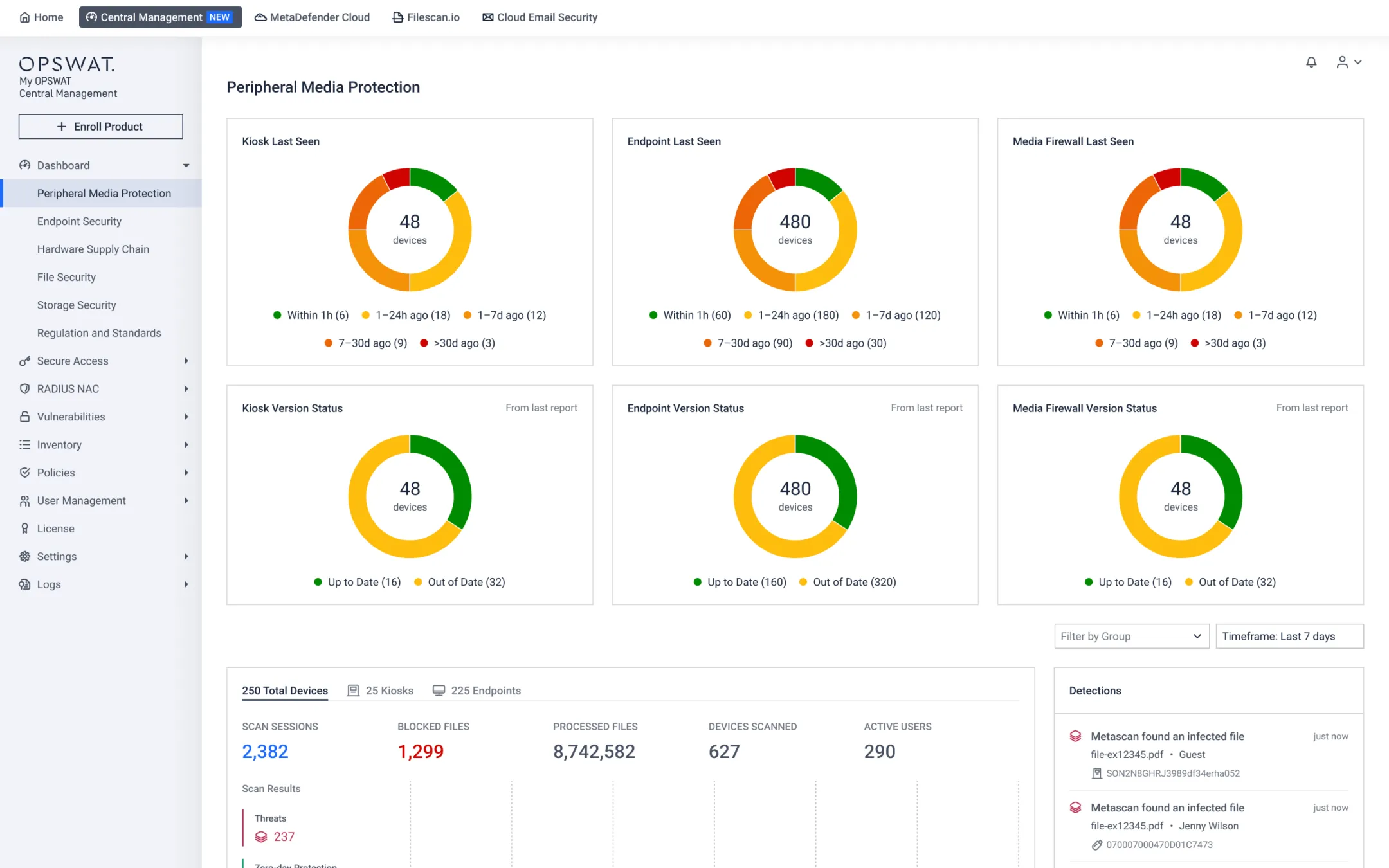Toggle >30d ago legend in Media Firewall Last Seen
Image resolution: width=1389 pixels, height=868 pixels.
[x=1228, y=343]
